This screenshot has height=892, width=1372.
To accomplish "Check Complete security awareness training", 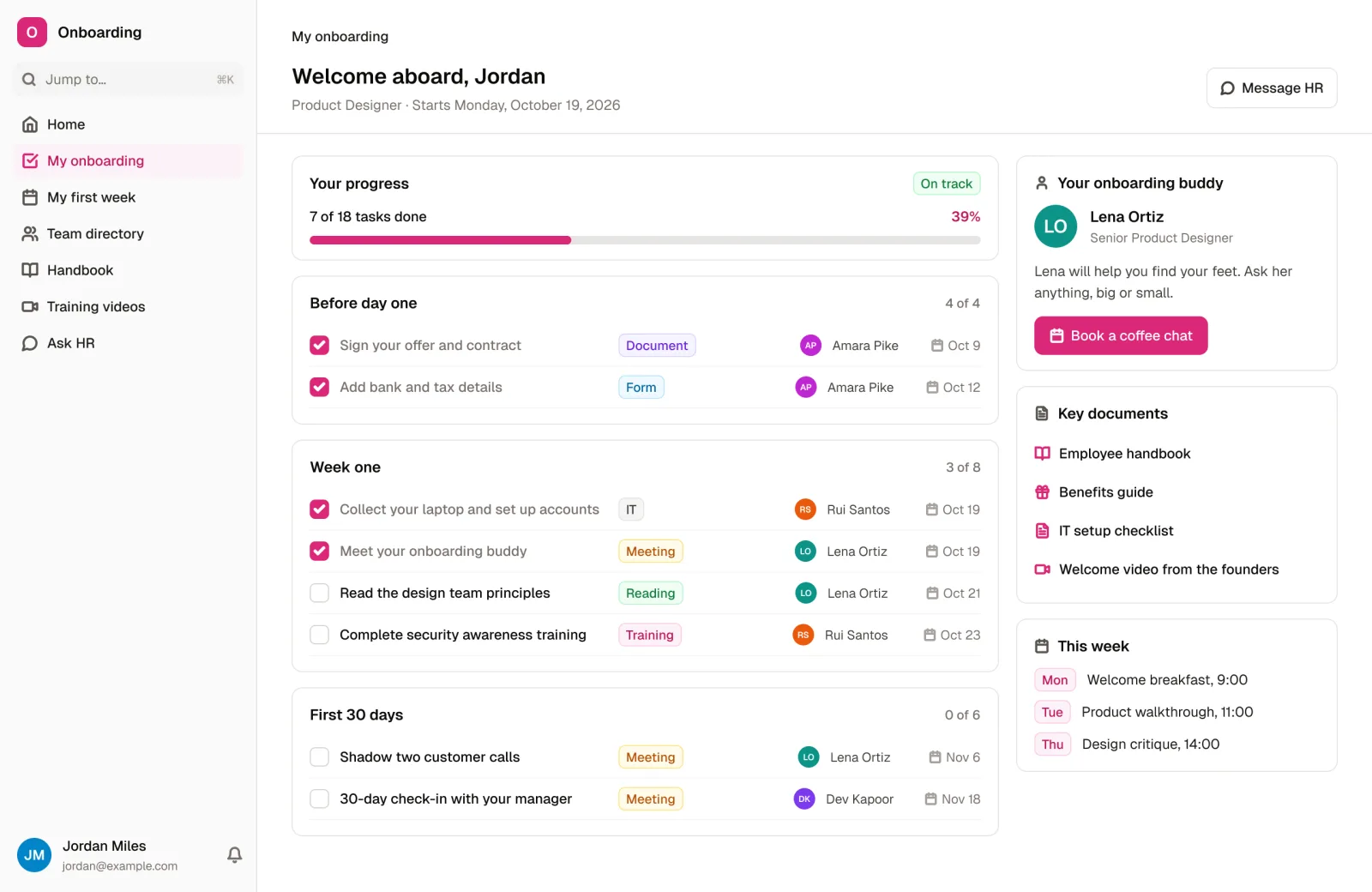I will [x=319, y=636].
